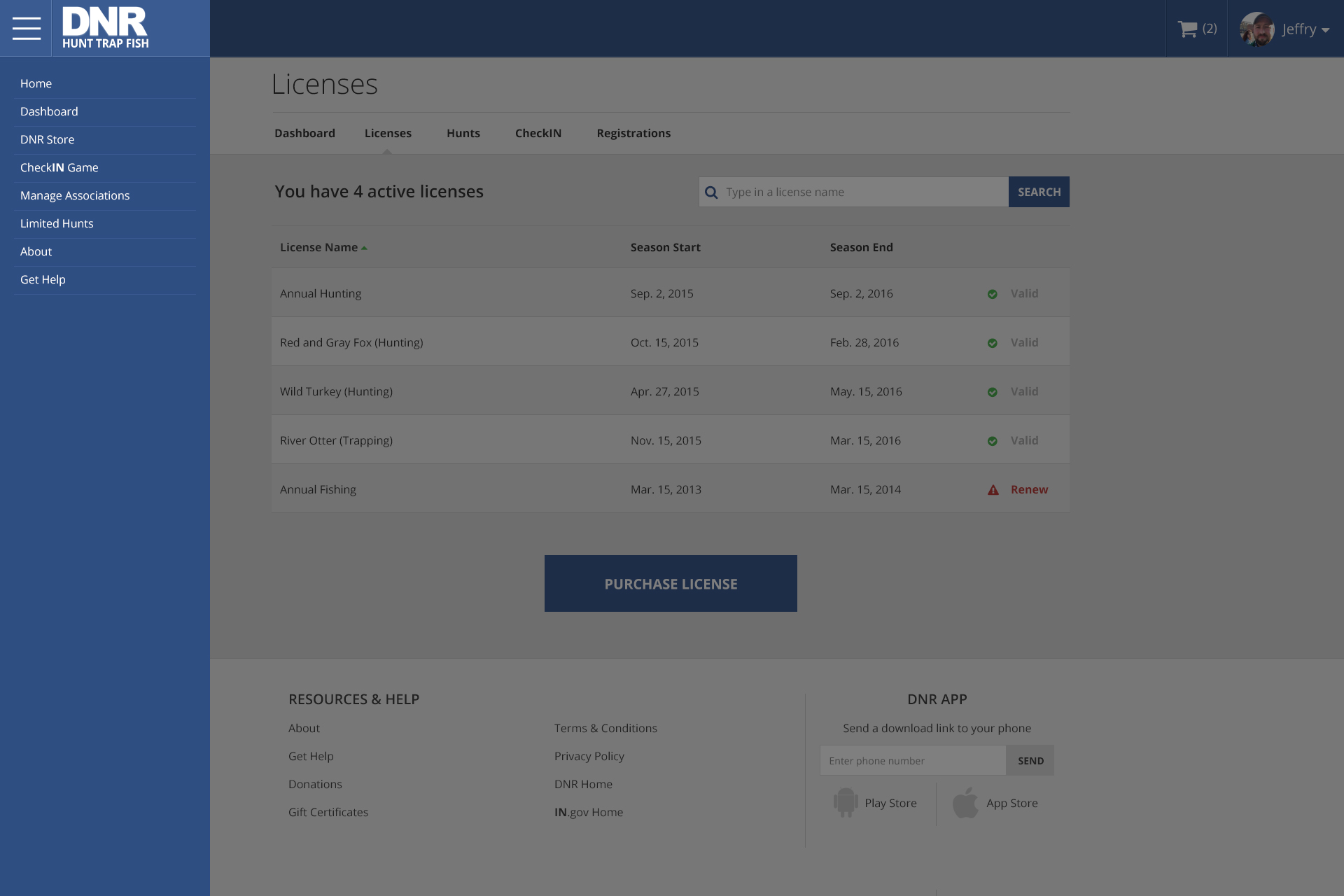Open the hamburger menu icon
This screenshot has width=1344, height=896.
point(26,29)
